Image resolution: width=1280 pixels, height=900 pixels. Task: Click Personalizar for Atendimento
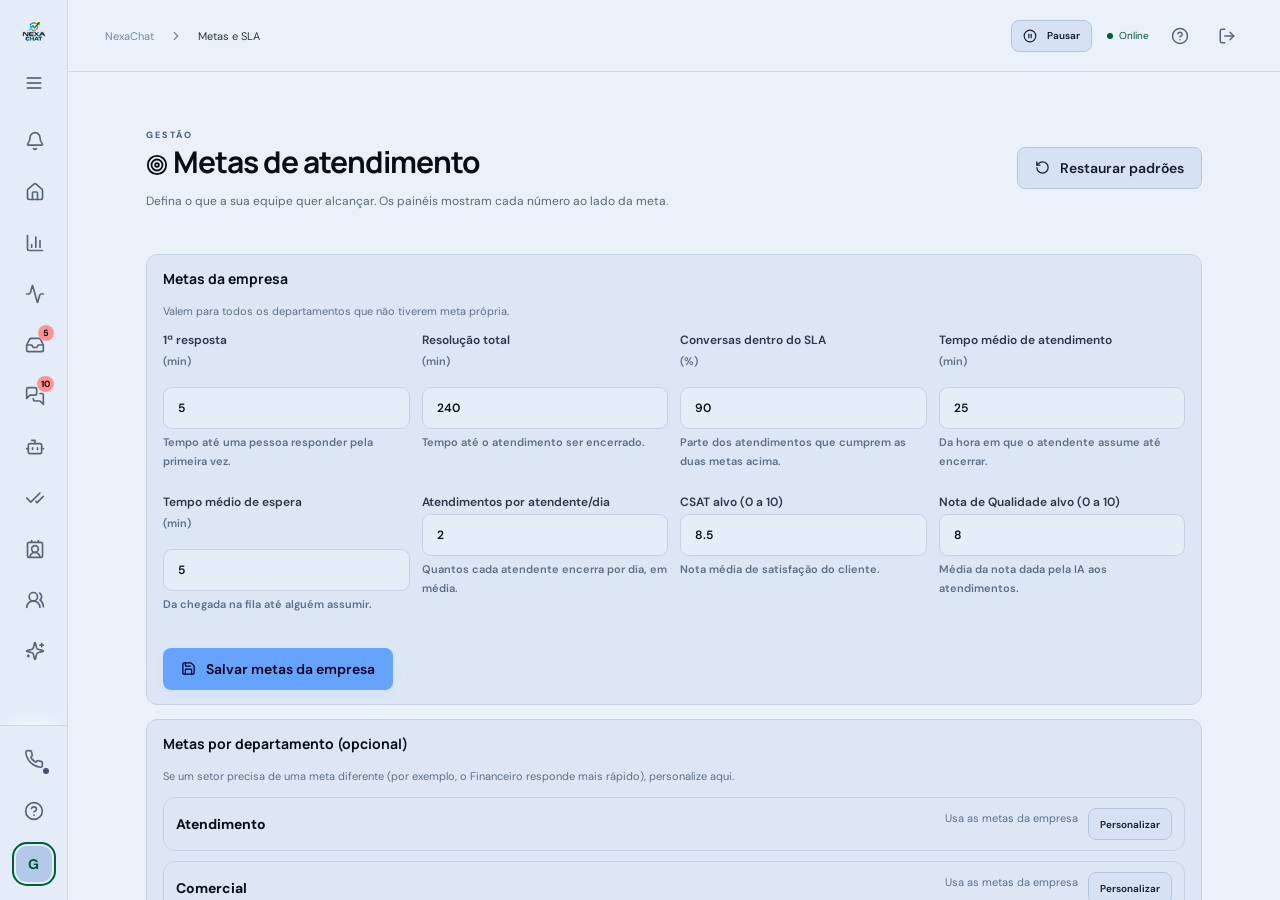click(1130, 824)
